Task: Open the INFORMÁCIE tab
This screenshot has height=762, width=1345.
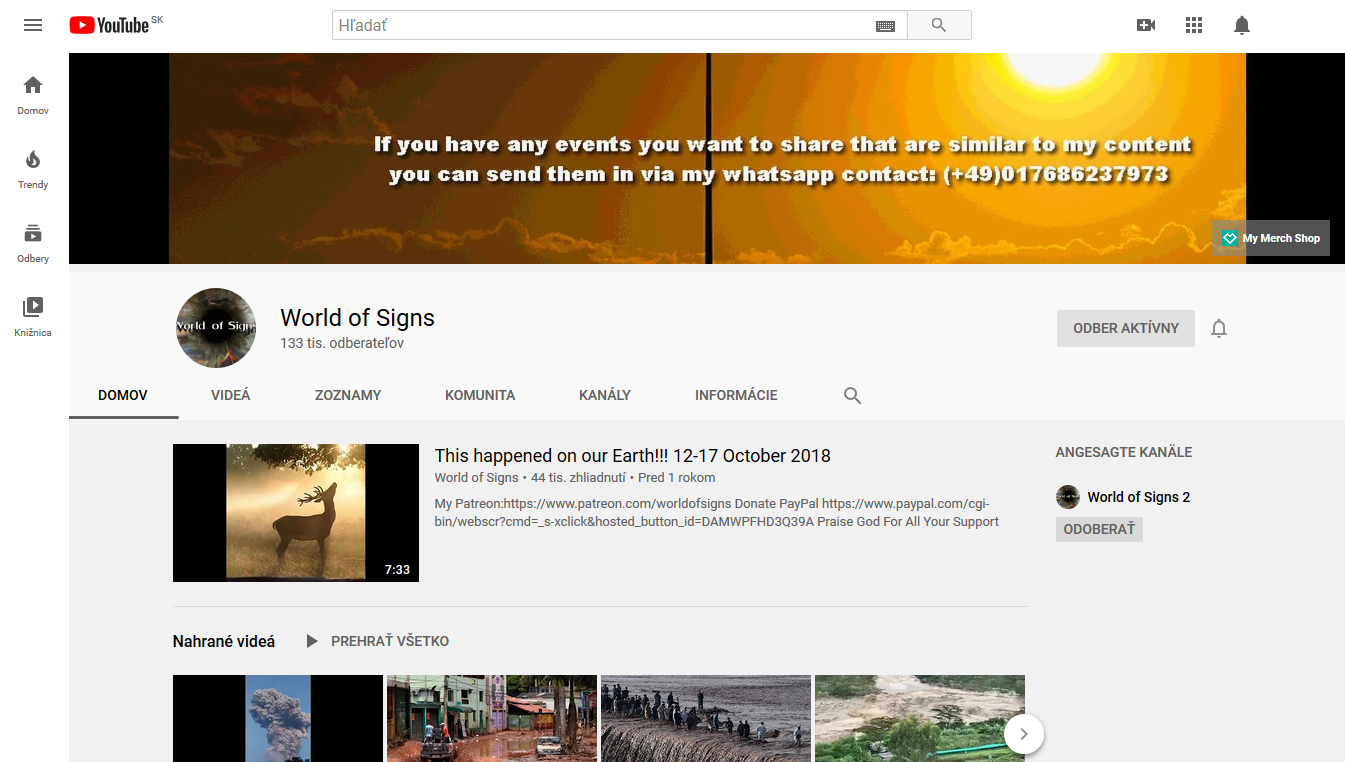Action: tap(736, 395)
